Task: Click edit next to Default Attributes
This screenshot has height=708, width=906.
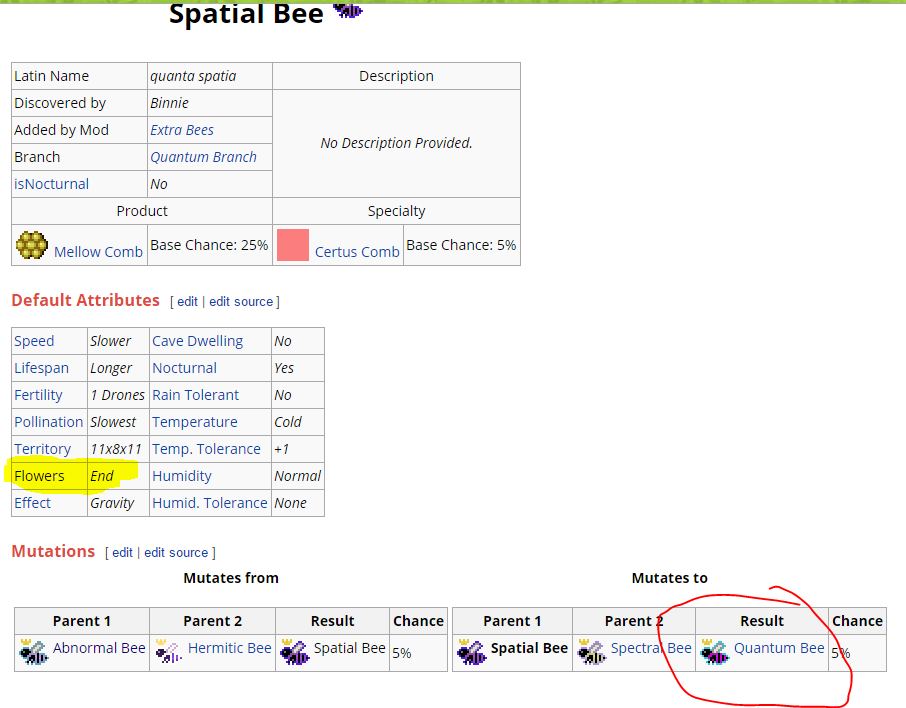Action: (187, 301)
